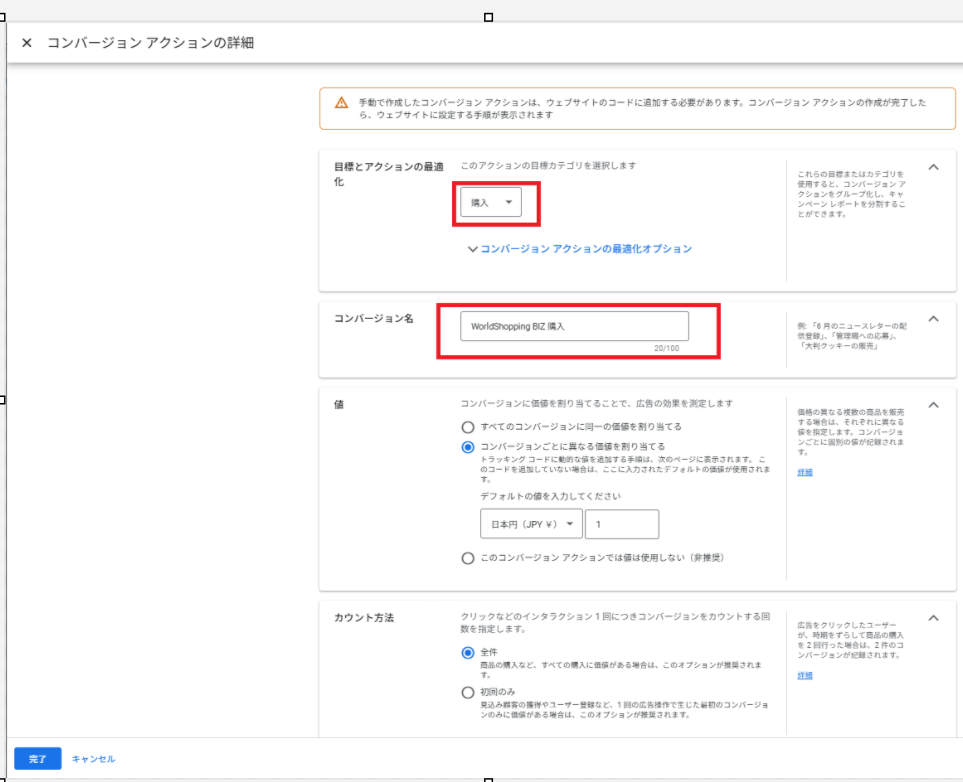
Task: Open the 日本円 (JPY ¥) currency dropdown
Action: tap(531, 524)
